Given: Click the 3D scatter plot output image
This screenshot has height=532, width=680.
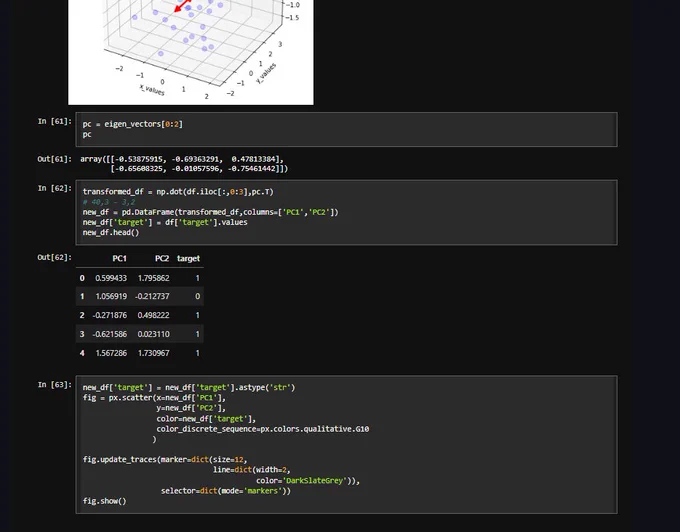Looking at the screenshot, I should coord(191,52).
